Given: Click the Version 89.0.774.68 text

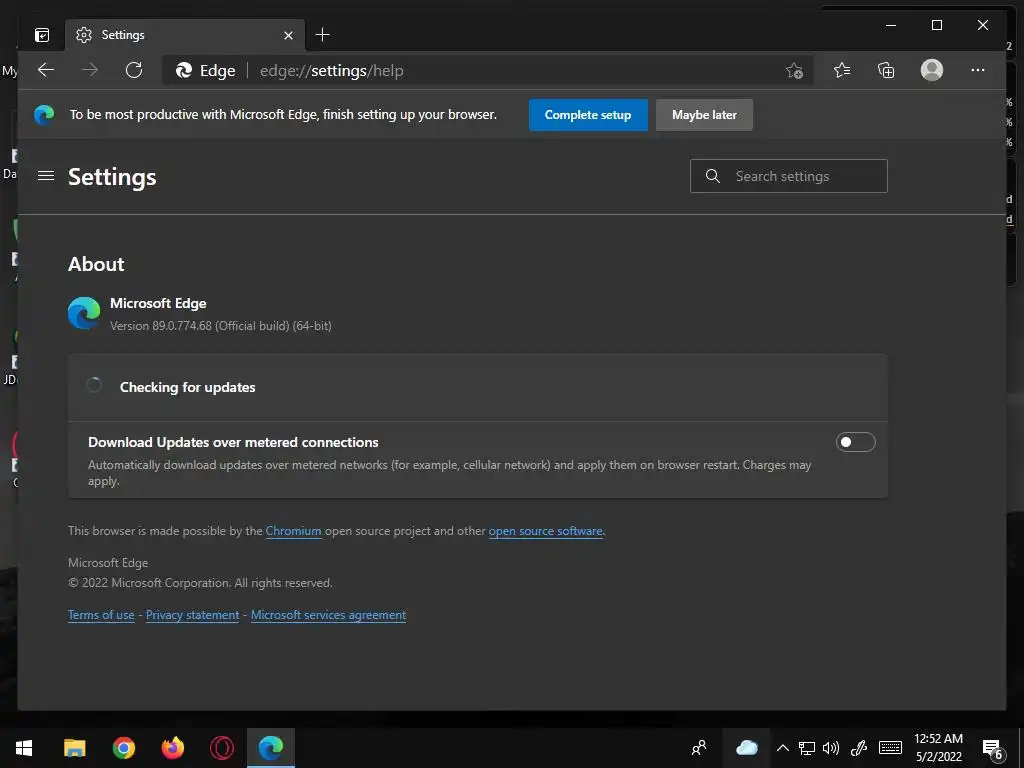Looking at the screenshot, I should point(221,326).
